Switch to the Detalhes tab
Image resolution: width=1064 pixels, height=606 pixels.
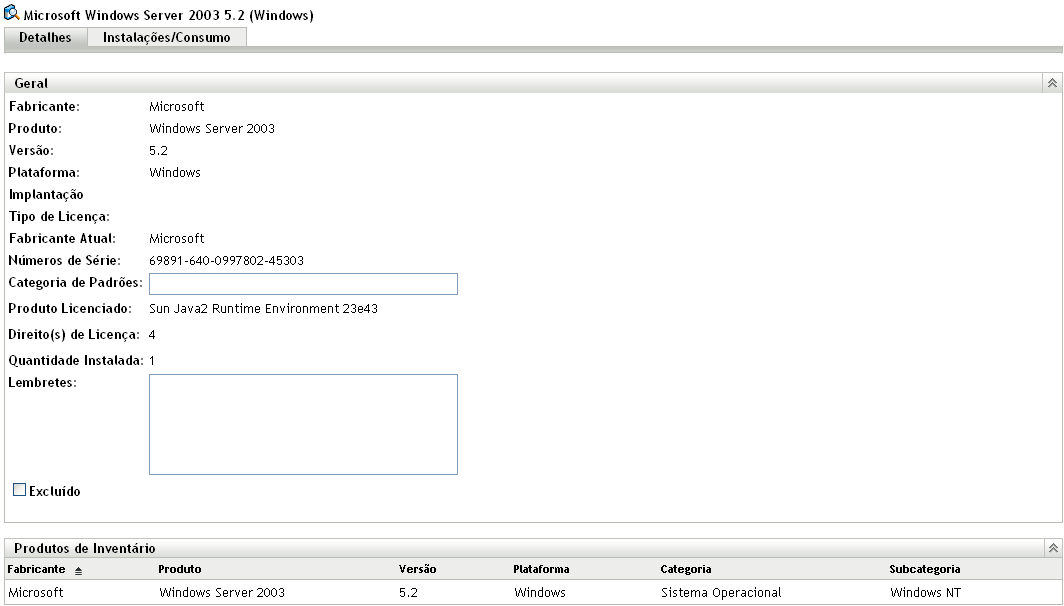pos(45,37)
